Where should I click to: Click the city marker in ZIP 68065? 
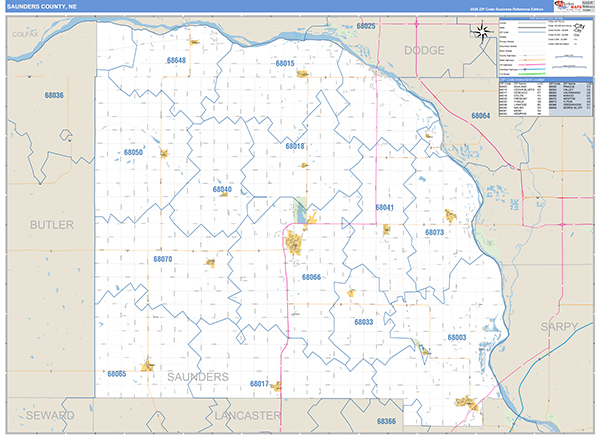tap(148, 366)
